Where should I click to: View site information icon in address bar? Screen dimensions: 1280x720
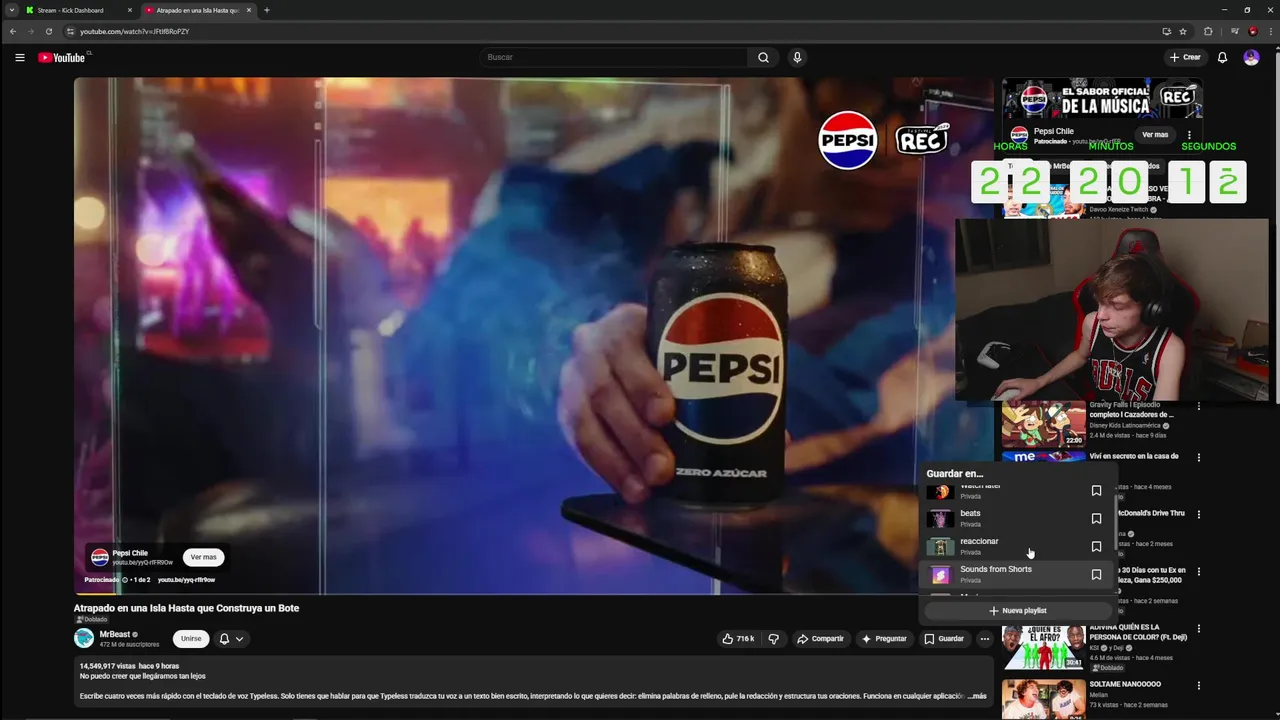[70, 31]
